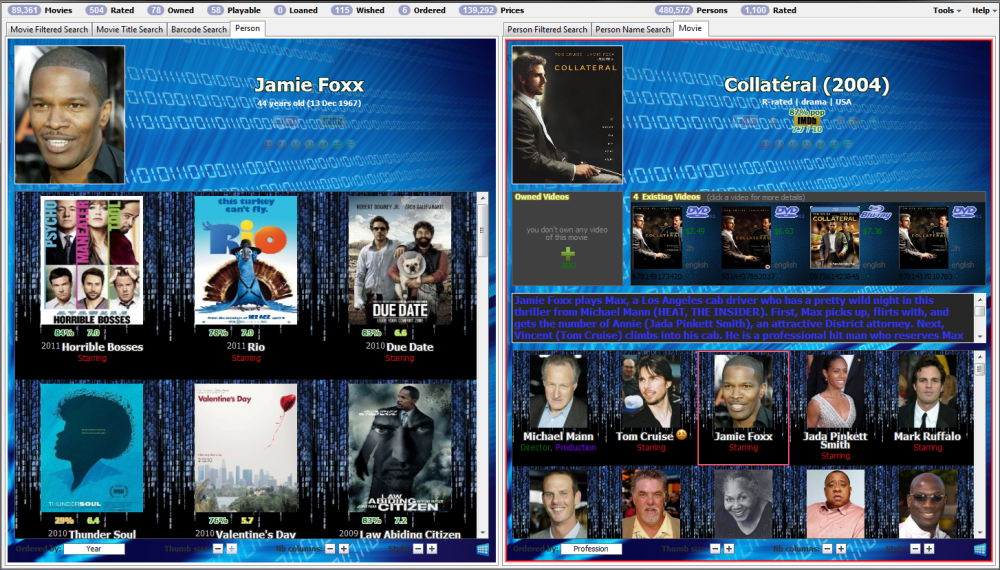Image resolution: width=1000 pixels, height=570 pixels.
Task: Click the sad face next to Tom Cruise
Action: click(682, 435)
